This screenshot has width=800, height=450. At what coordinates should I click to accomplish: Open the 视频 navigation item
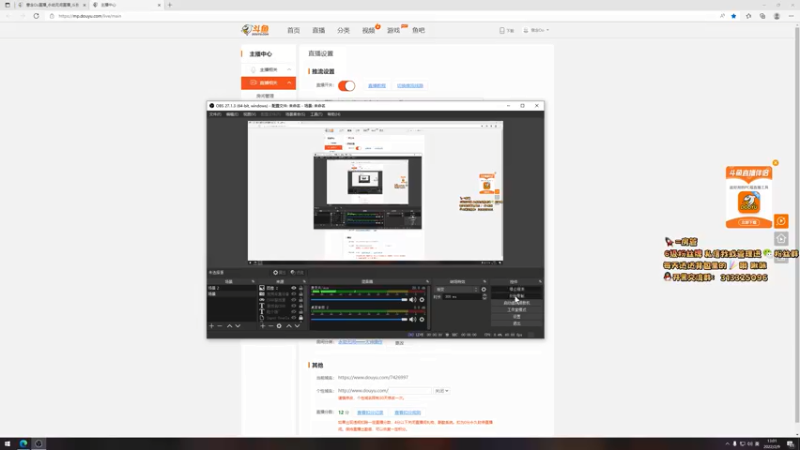pos(368,31)
